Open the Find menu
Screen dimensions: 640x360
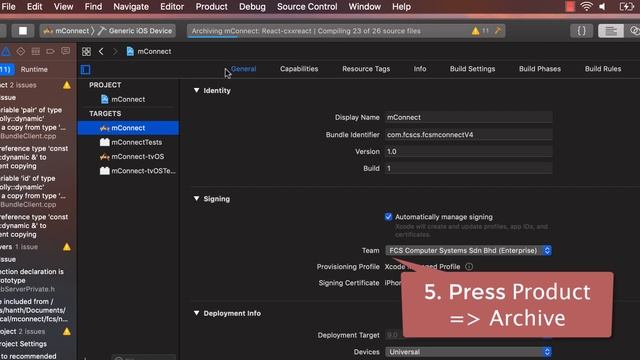pos(93,7)
